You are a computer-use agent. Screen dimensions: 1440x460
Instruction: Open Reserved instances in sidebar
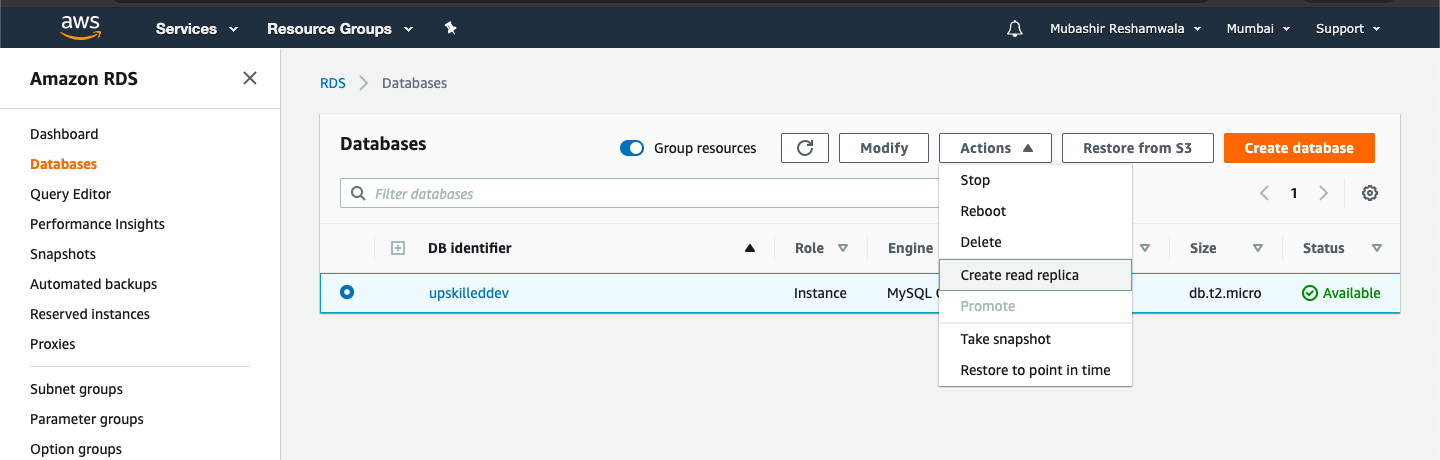coord(90,314)
